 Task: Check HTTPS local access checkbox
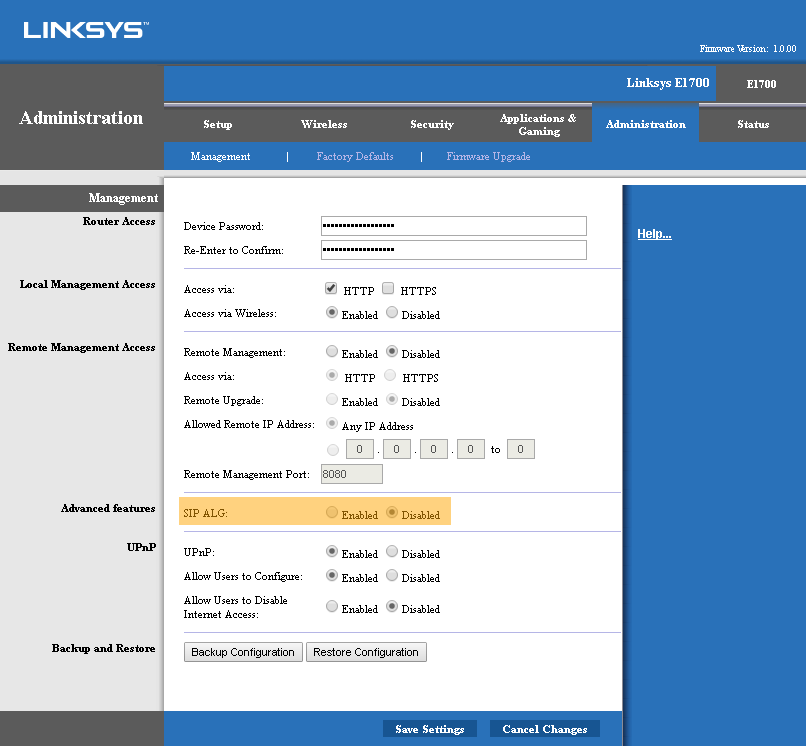click(x=388, y=288)
